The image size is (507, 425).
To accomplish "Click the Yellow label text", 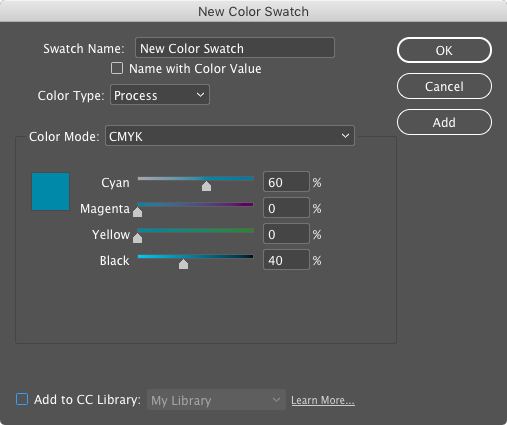I will pos(111,235).
